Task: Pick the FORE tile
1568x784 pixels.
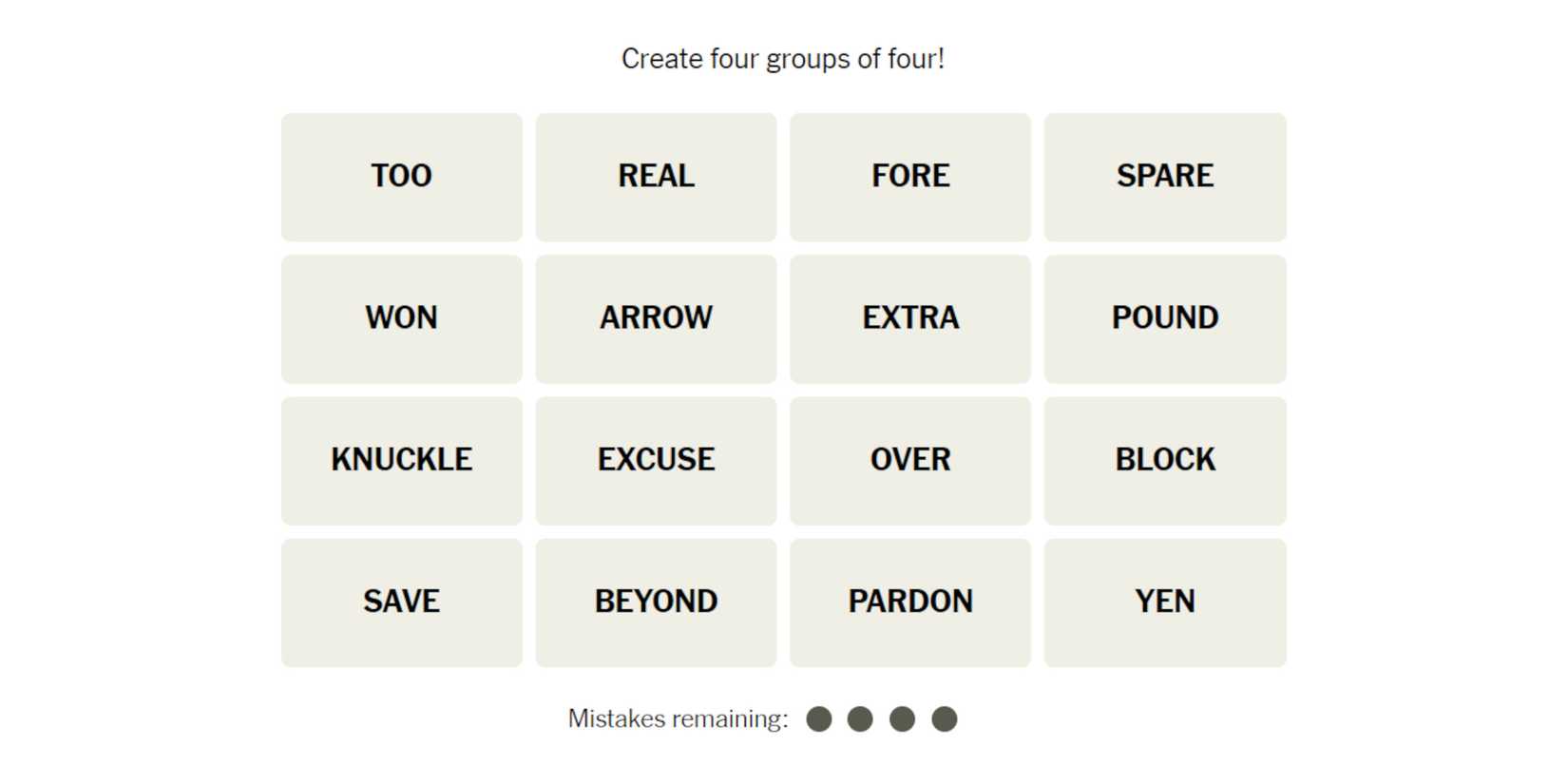Action: coord(909,177)
